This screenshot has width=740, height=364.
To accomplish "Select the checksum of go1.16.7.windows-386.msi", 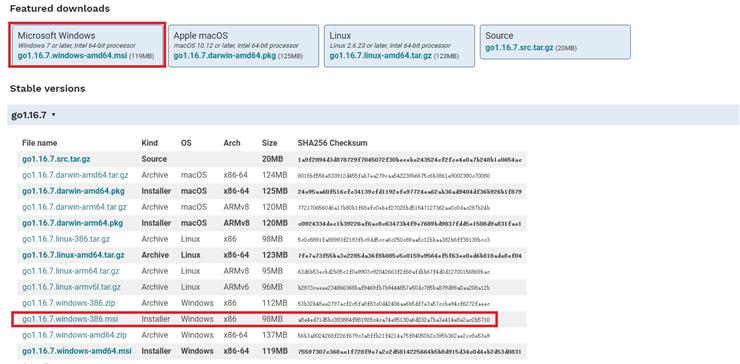I will [x=394, y=320].
